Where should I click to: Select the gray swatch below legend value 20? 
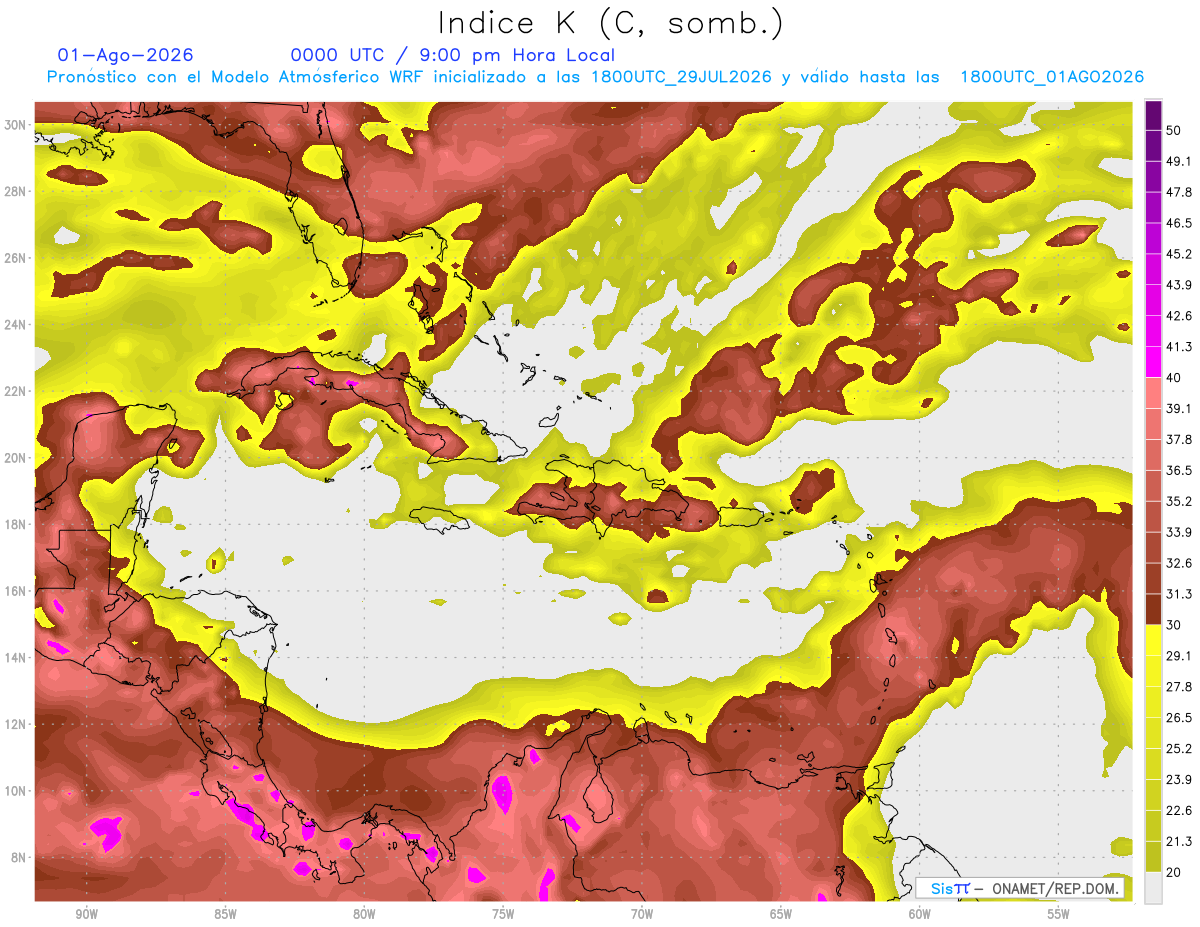[x=1153, y=888]
